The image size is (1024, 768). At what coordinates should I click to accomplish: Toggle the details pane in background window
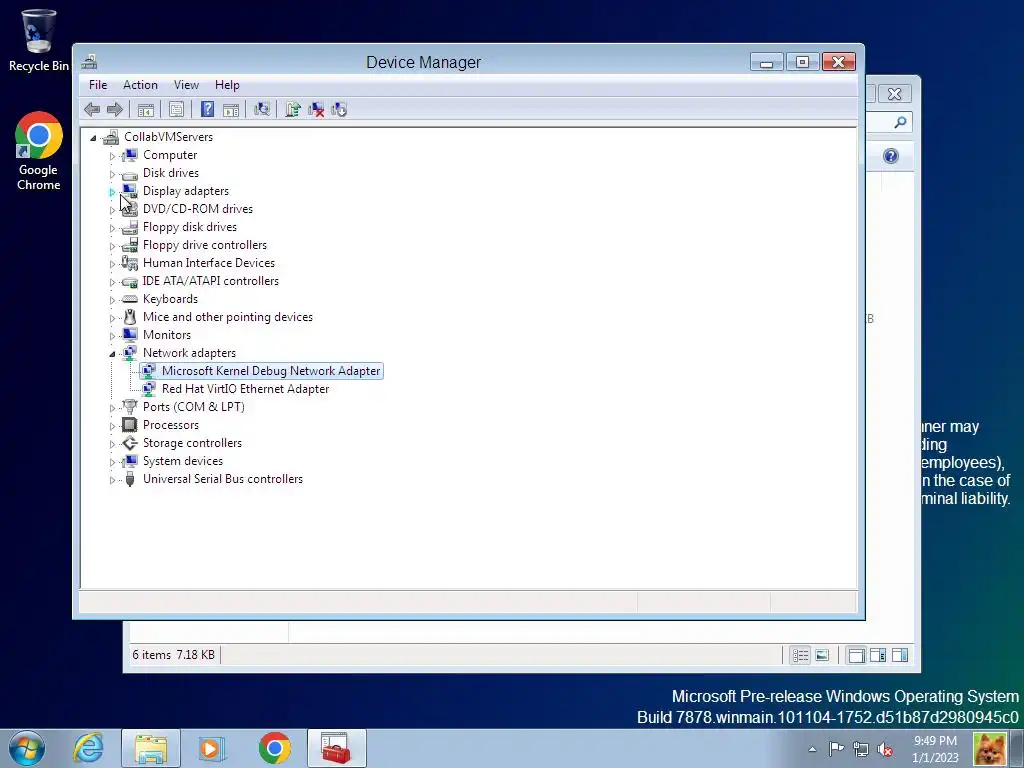coord(878,655)
